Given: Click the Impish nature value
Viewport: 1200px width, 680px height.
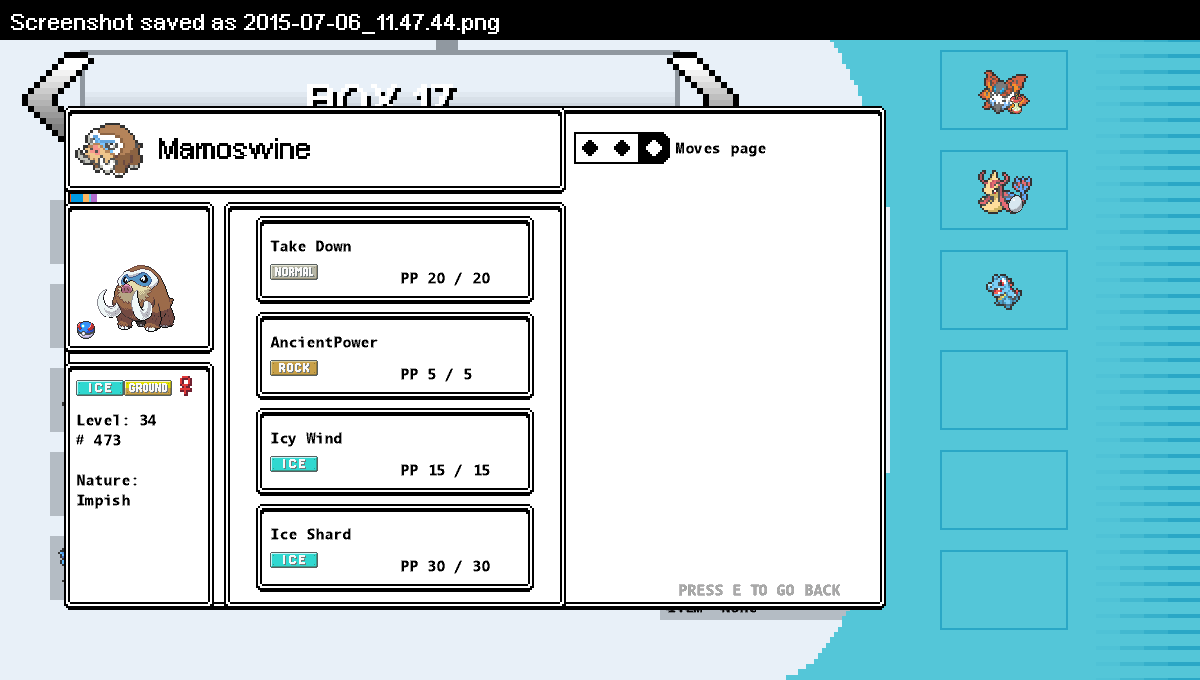Looking at the screenshot, I should [103, 500].
